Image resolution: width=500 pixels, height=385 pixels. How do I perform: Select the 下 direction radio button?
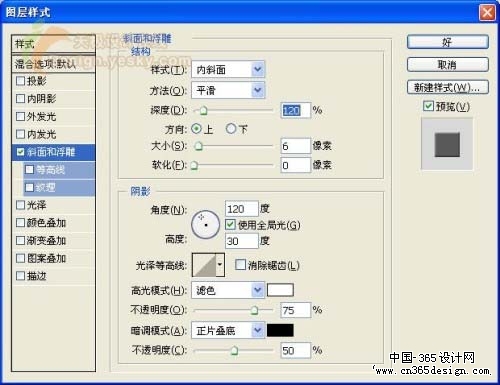[231, 129]
